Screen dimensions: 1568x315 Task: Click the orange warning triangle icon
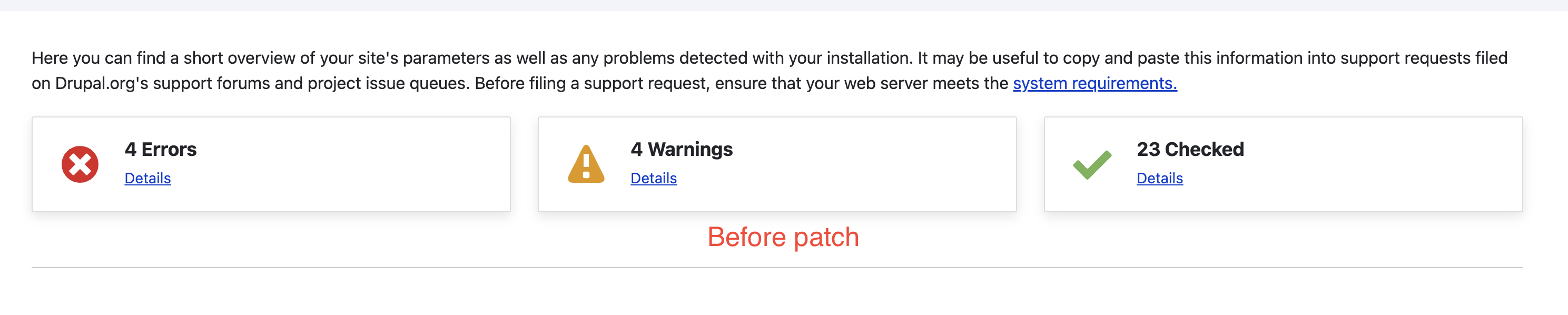click(586, 164)
